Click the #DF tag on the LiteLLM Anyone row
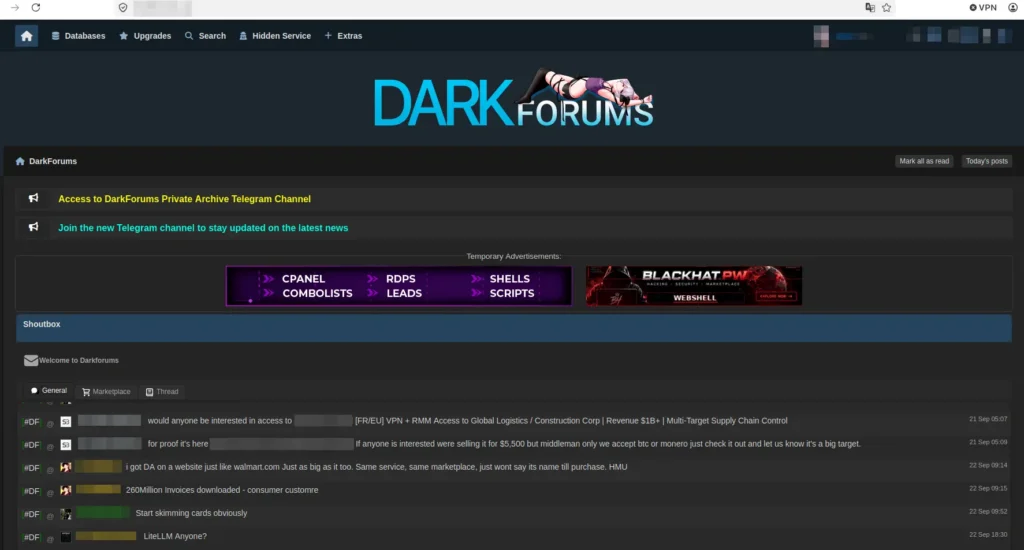Image resolution: width=1024 pixels, height=550 pixels. tap(31, 537)
